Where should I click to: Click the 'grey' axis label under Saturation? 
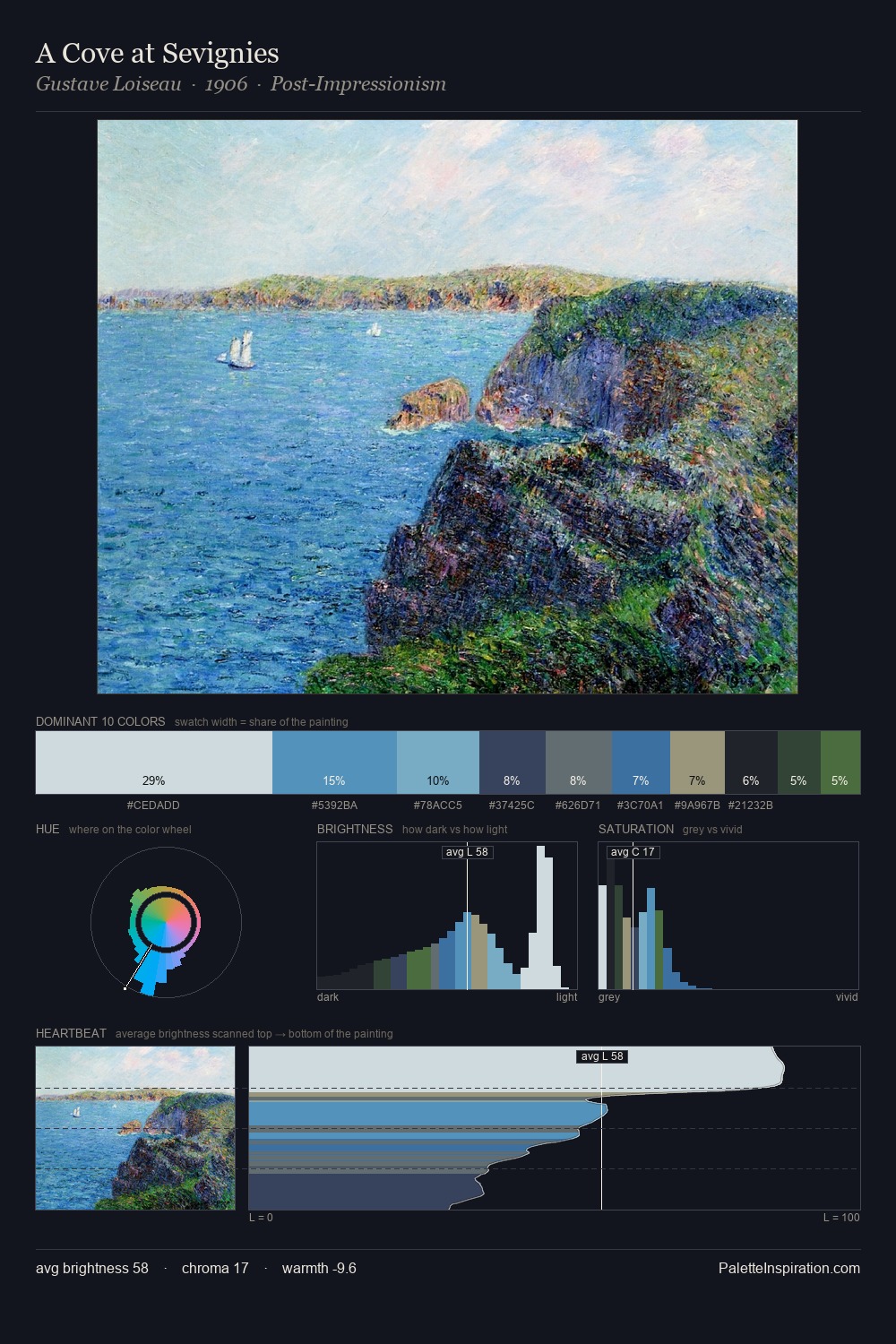(x=609, y=997)
